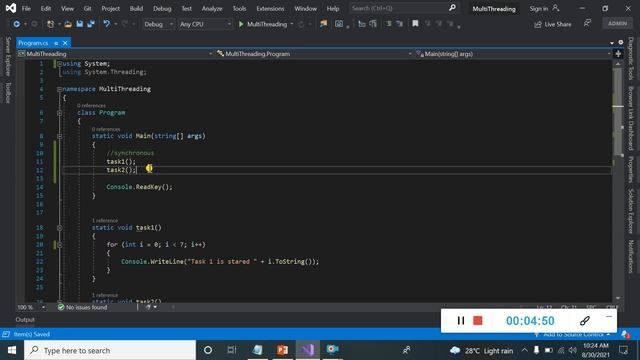Image resolution: width=640 pixels, height=360 pixels.
Task: Click the Save icon in toolbar
Action: point(80,24)
